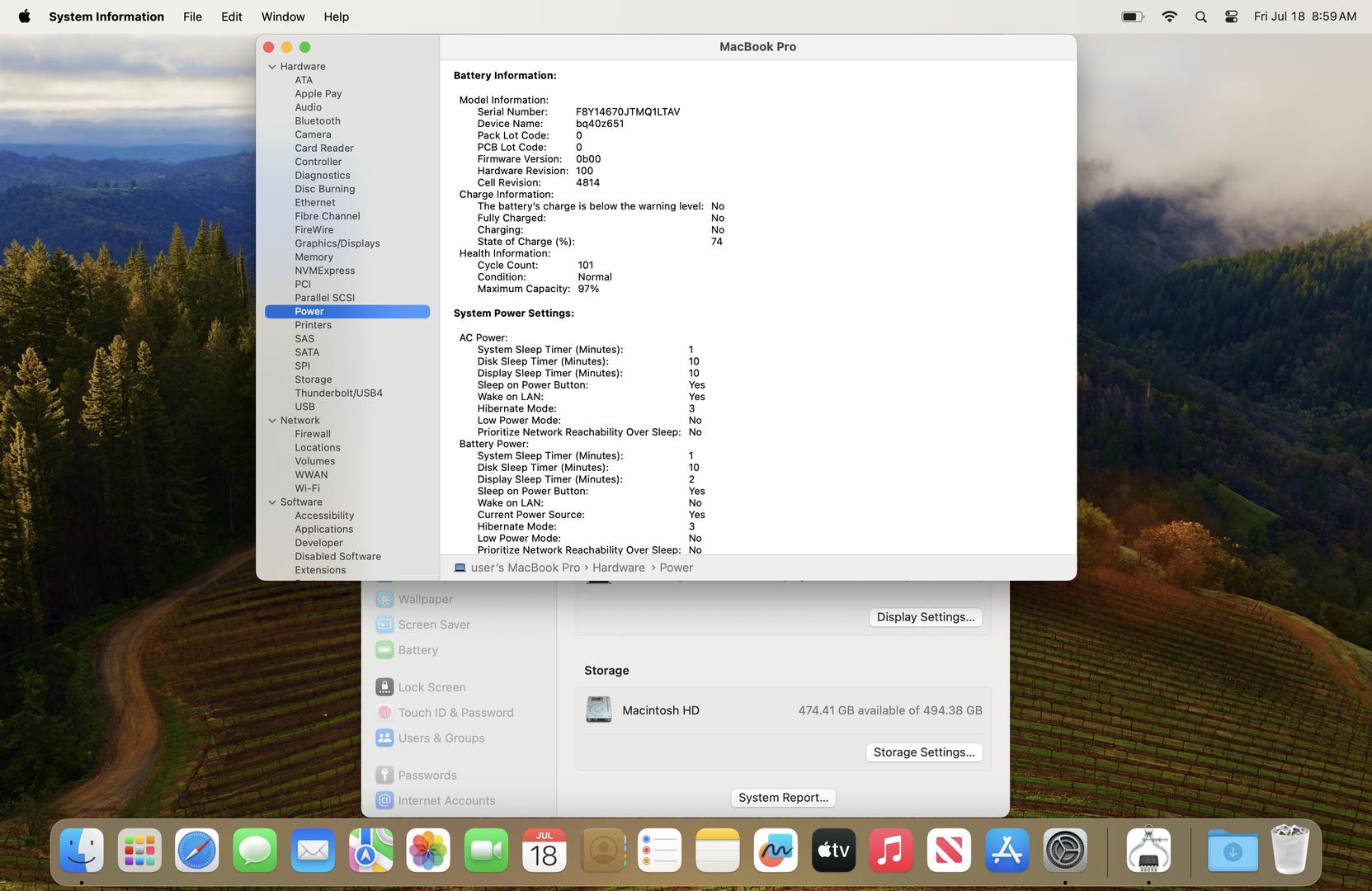This screenshot has width=1372, height=891.
Task: Open App Store from the Dock
Action: (1007, 851)
